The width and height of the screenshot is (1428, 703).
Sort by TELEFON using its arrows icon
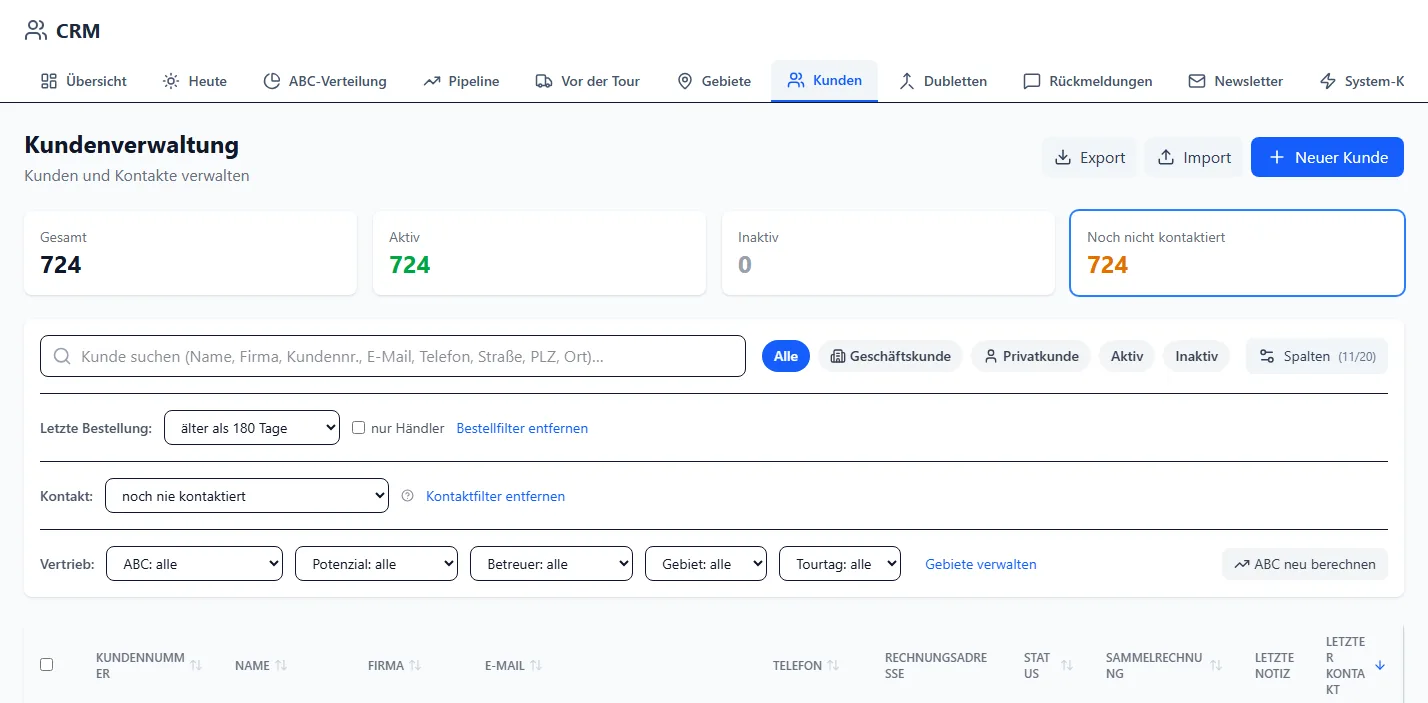pyautogui.click(x=833, y=665)
